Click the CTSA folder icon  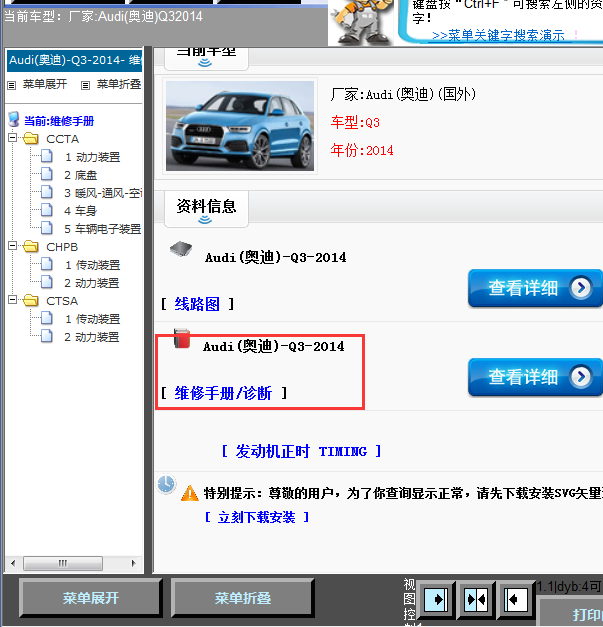31,300
